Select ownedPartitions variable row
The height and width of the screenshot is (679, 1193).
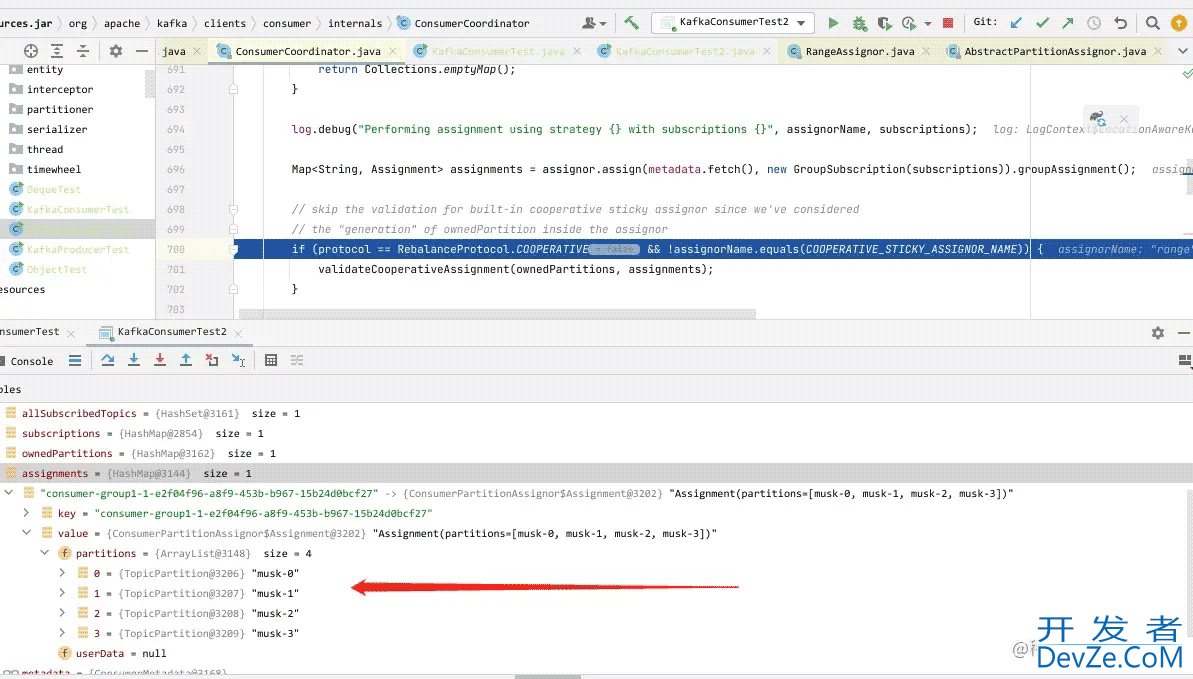pos(596,453)
